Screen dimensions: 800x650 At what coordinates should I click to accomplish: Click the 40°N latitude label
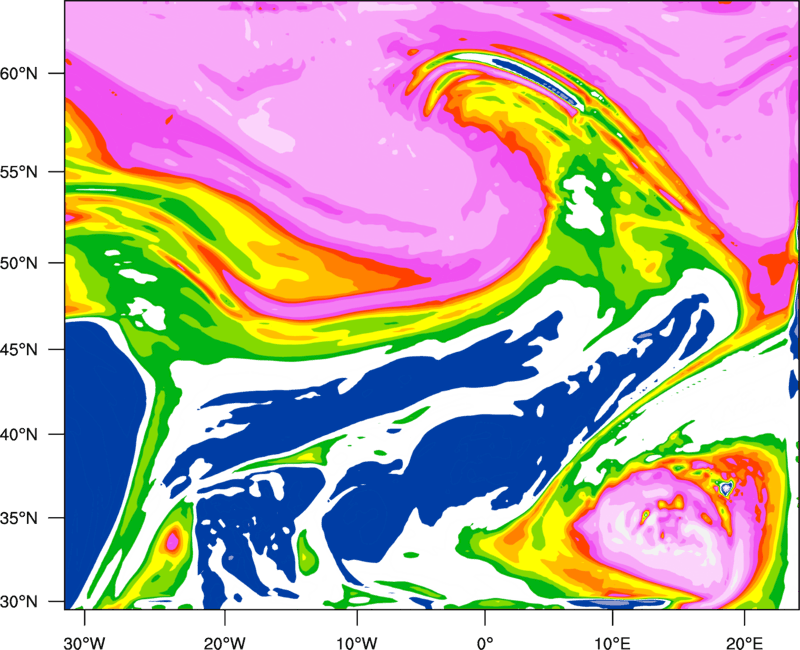point(19,434)
